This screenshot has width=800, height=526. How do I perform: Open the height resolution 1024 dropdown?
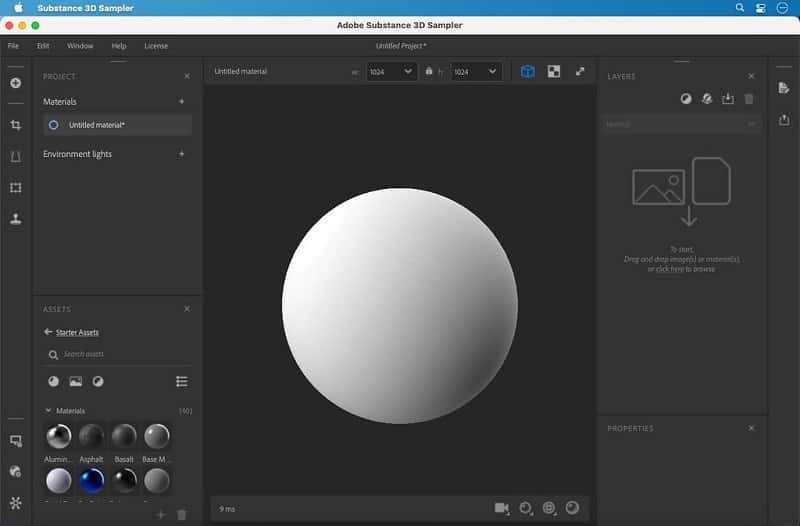click(476, 71)
